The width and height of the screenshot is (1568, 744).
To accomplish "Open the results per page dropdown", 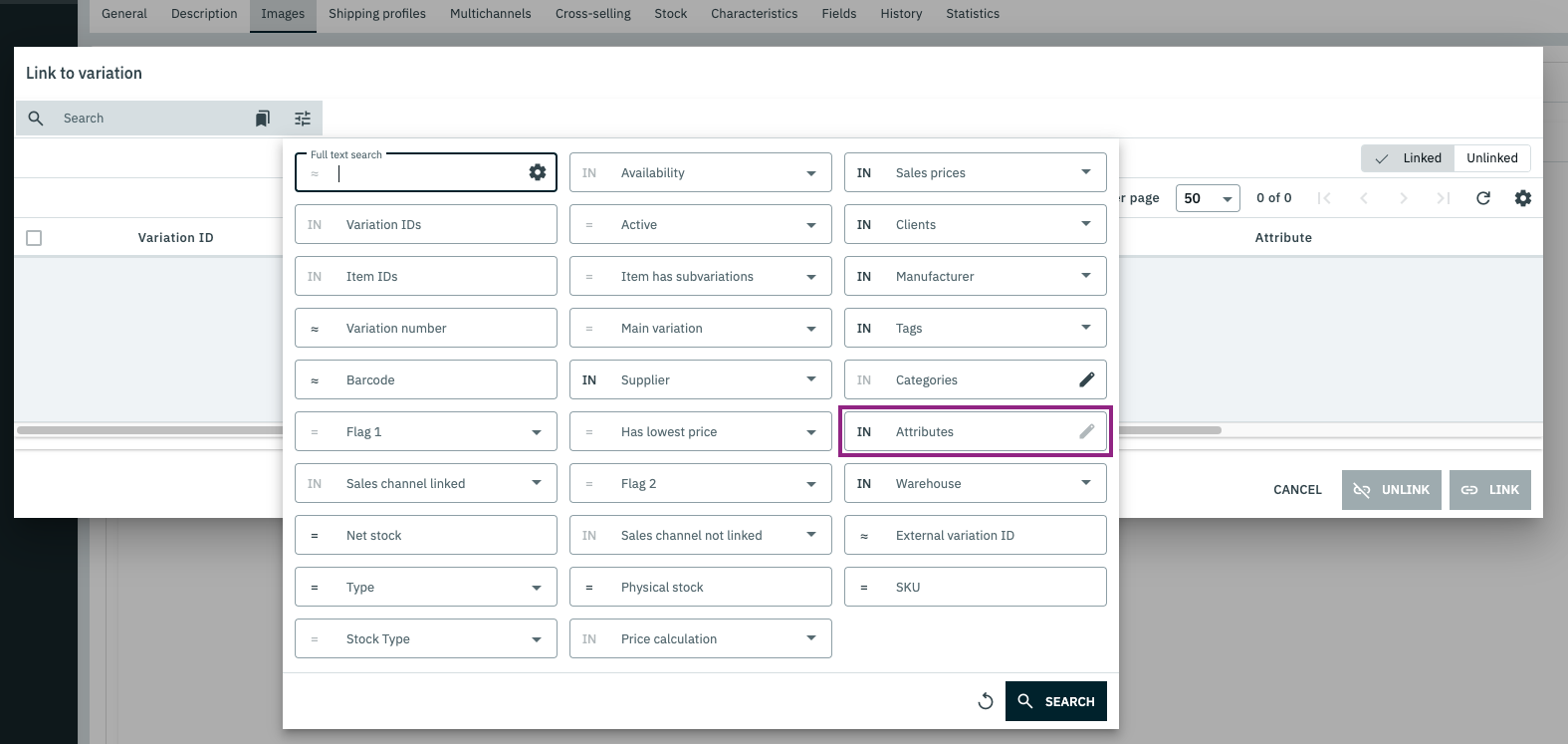I will (x=1208, y=198).
